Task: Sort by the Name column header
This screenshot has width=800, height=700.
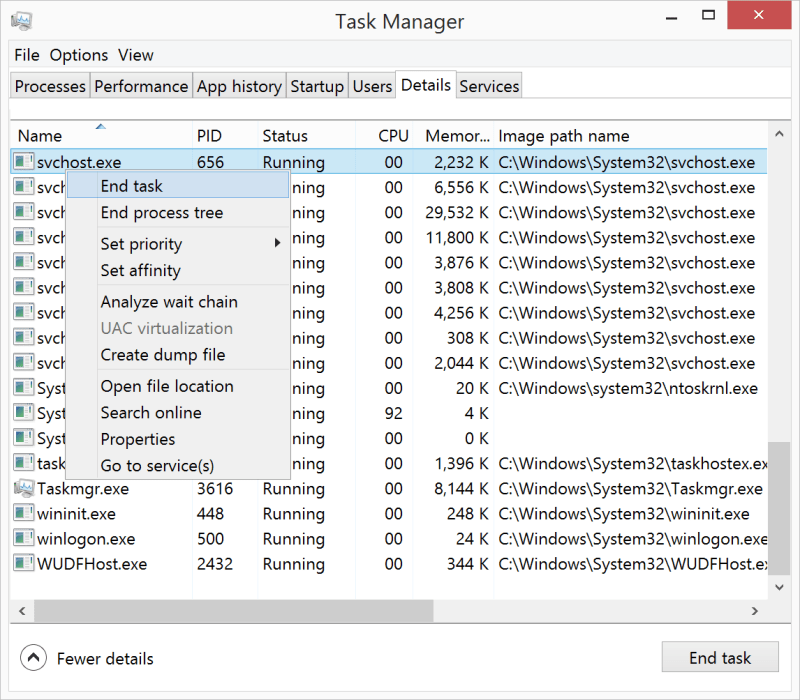Action: click(101, 136)
